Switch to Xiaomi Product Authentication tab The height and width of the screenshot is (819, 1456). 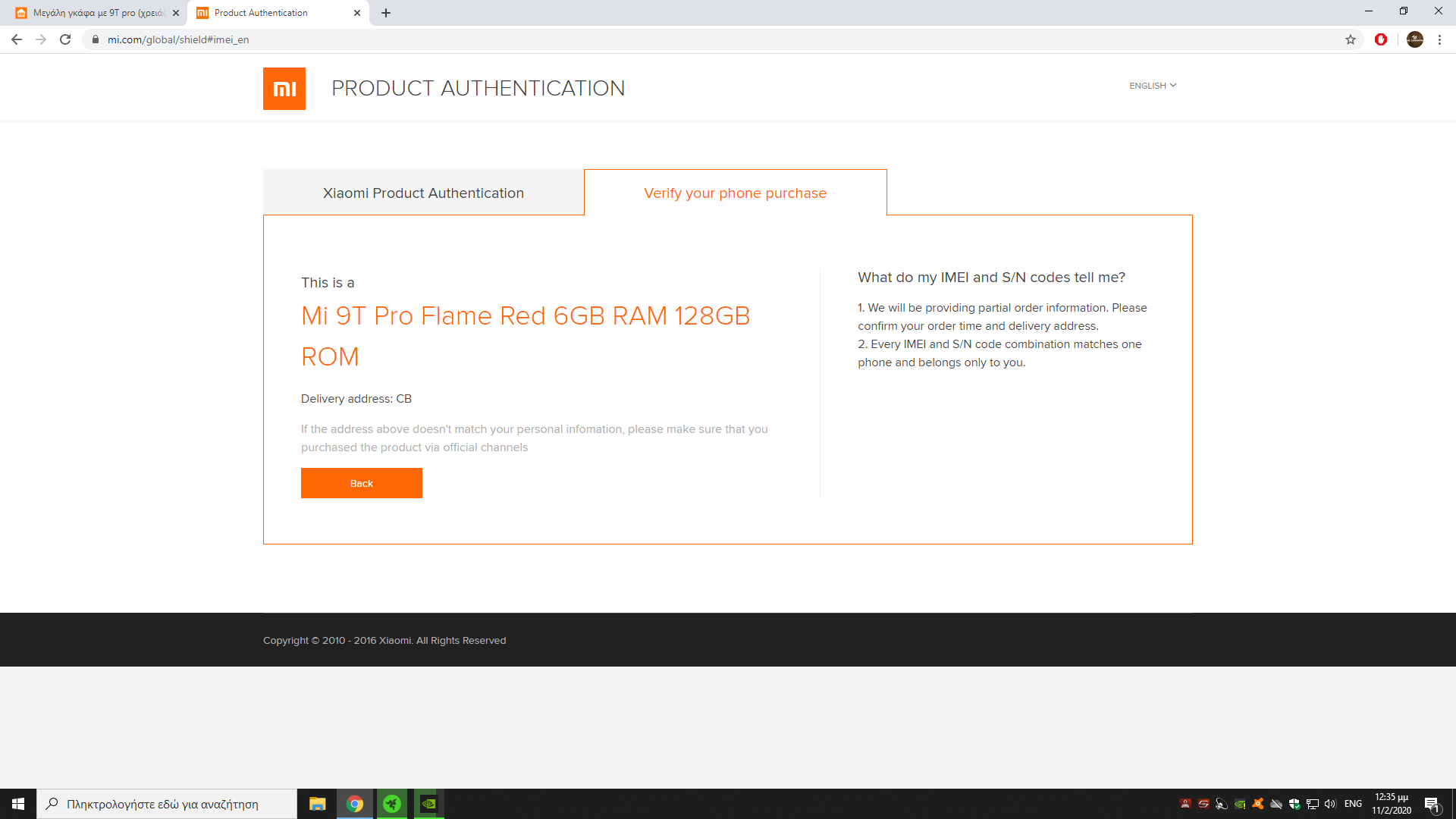[423, 193]
